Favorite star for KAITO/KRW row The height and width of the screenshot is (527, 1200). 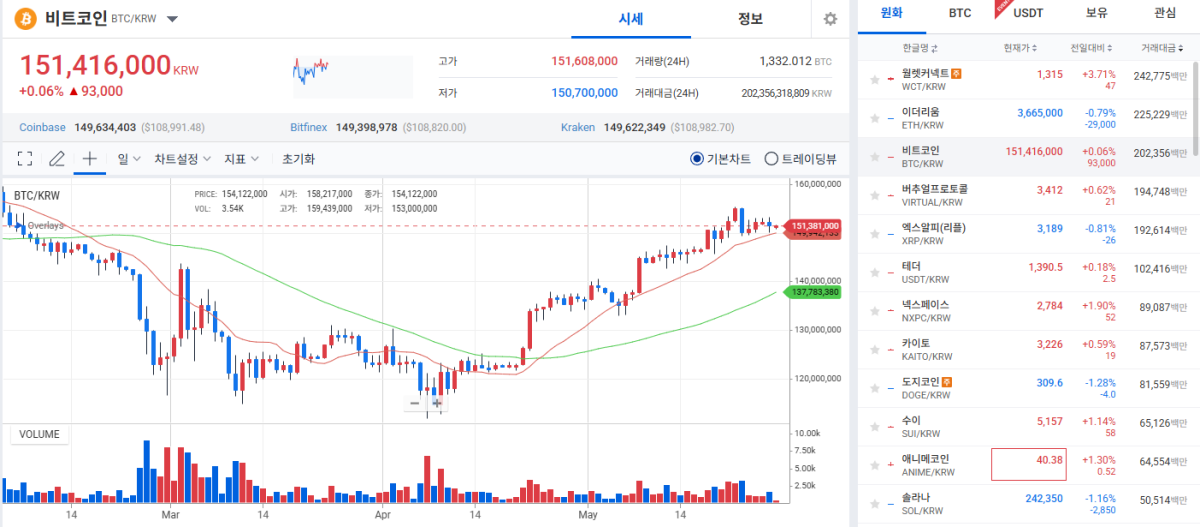coord(875,349)
